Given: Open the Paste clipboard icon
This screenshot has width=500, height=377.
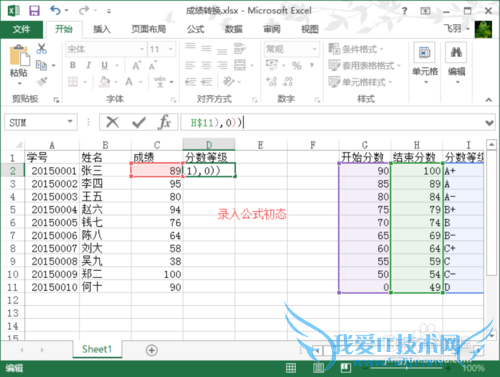Looking at the screenshot, I should [x=19, y=56].
